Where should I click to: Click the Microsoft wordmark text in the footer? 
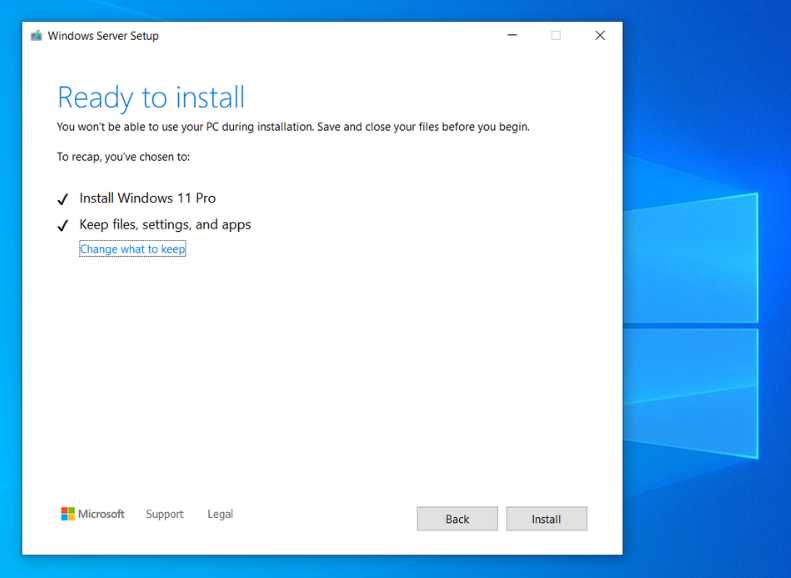click(x=101, y=514)
